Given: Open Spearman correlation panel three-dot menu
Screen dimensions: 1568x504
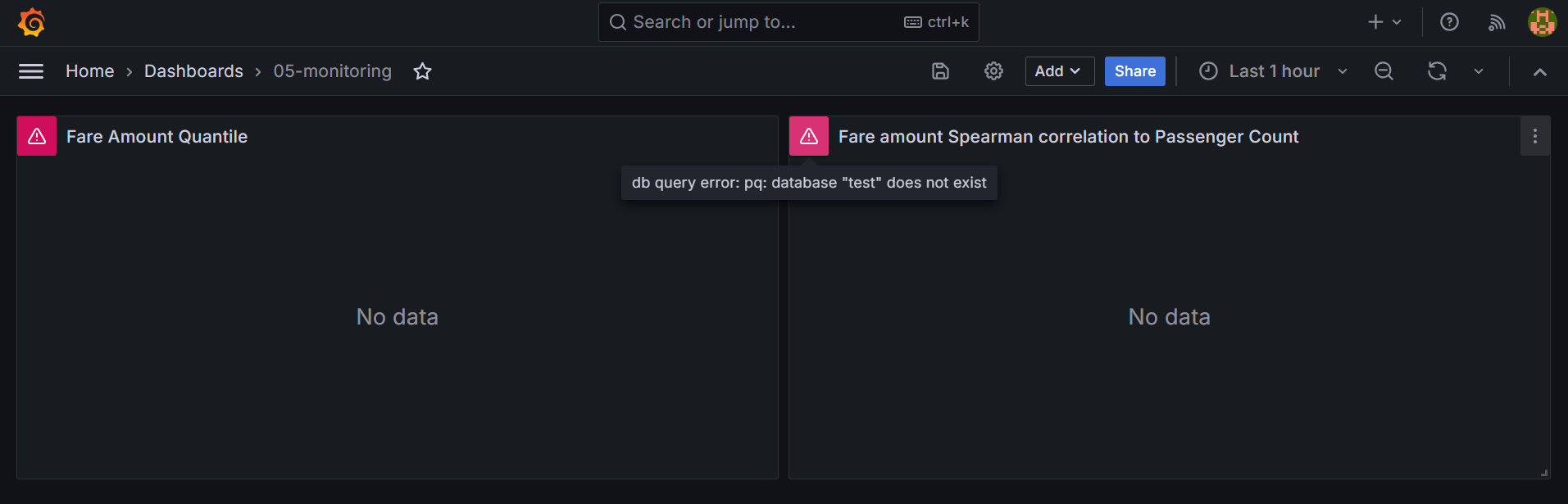Looking at the screenshot, I should (1534, 136).
